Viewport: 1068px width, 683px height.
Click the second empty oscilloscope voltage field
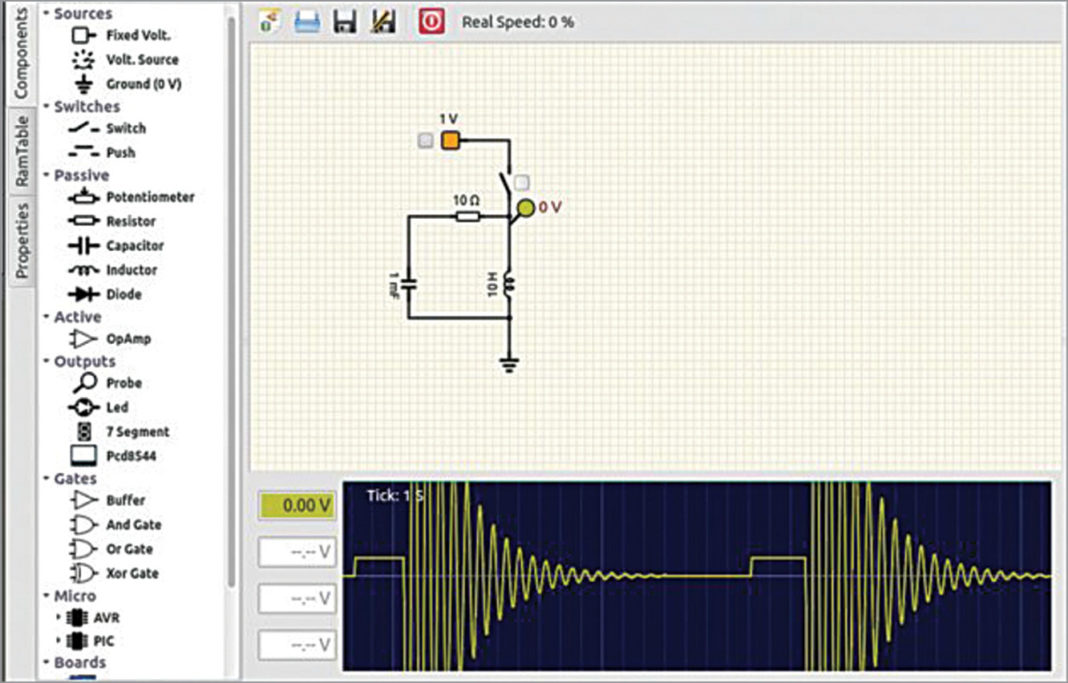point(297,599)
